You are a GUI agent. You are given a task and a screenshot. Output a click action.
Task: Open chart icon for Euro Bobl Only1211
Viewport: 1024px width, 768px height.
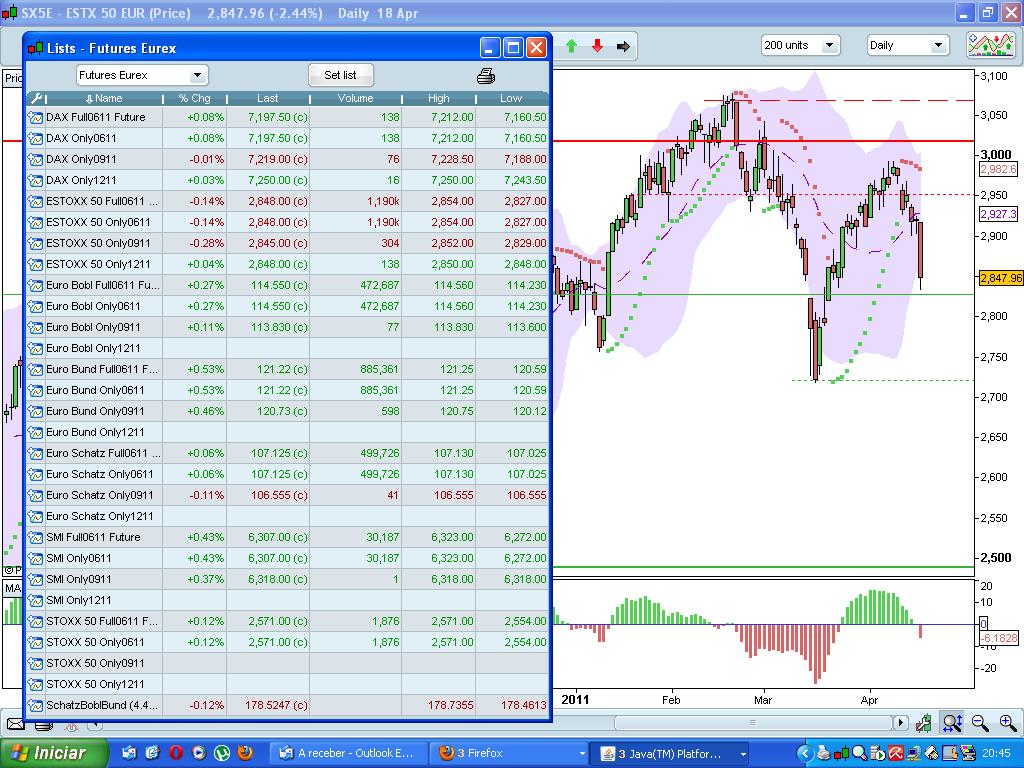coord(35,348)
